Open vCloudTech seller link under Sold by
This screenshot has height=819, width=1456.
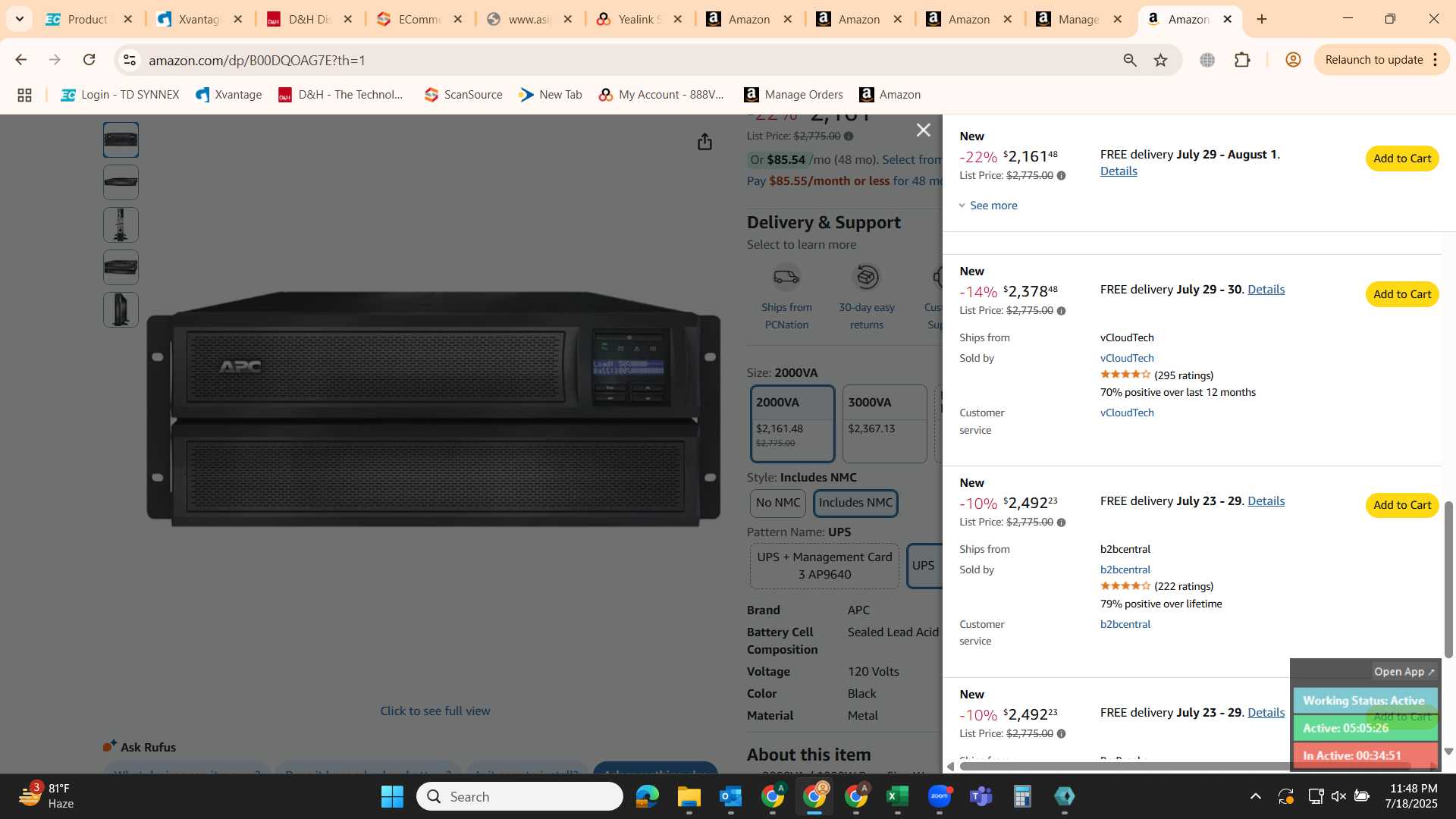tap(1127, 358)
